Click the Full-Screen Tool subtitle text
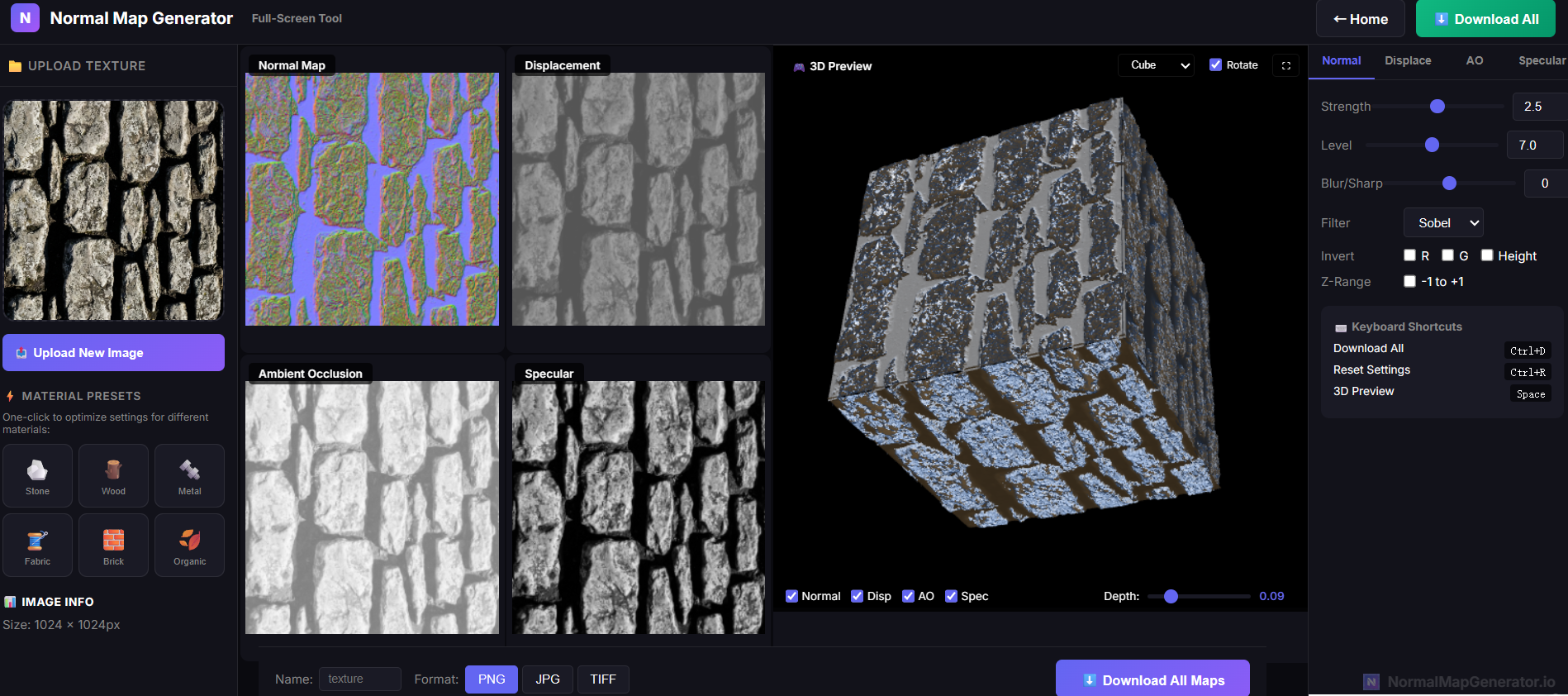The width and height of the screenshot is (1568, 696). click(297, 18)
